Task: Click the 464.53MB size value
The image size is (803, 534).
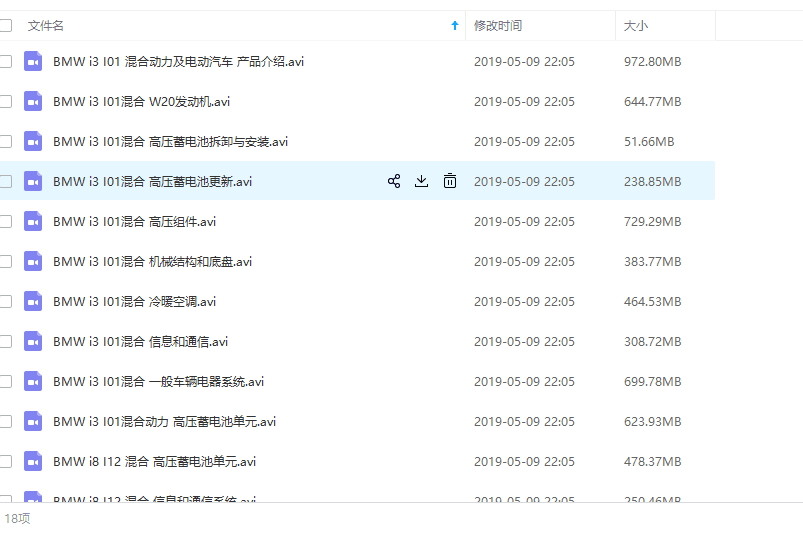Action: tap(652, 301)
